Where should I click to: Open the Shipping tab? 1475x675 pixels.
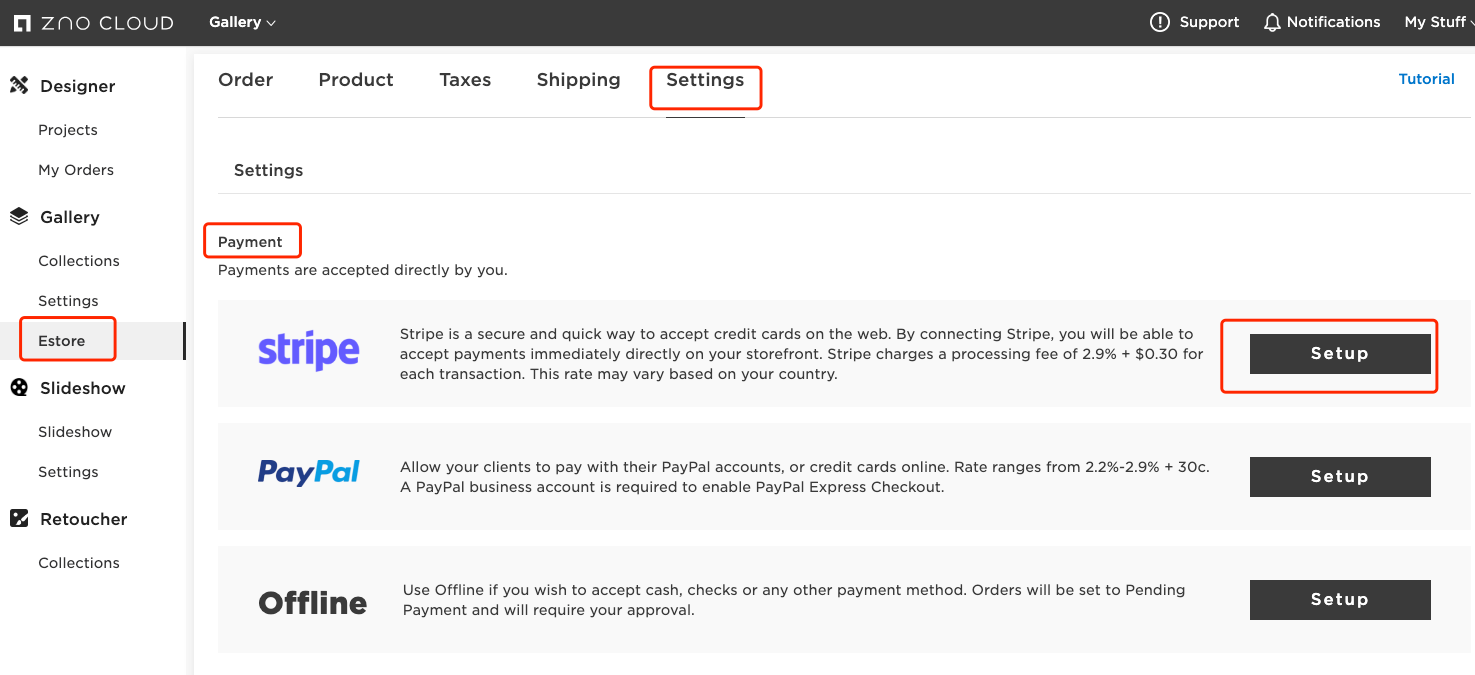pos(578,80)
